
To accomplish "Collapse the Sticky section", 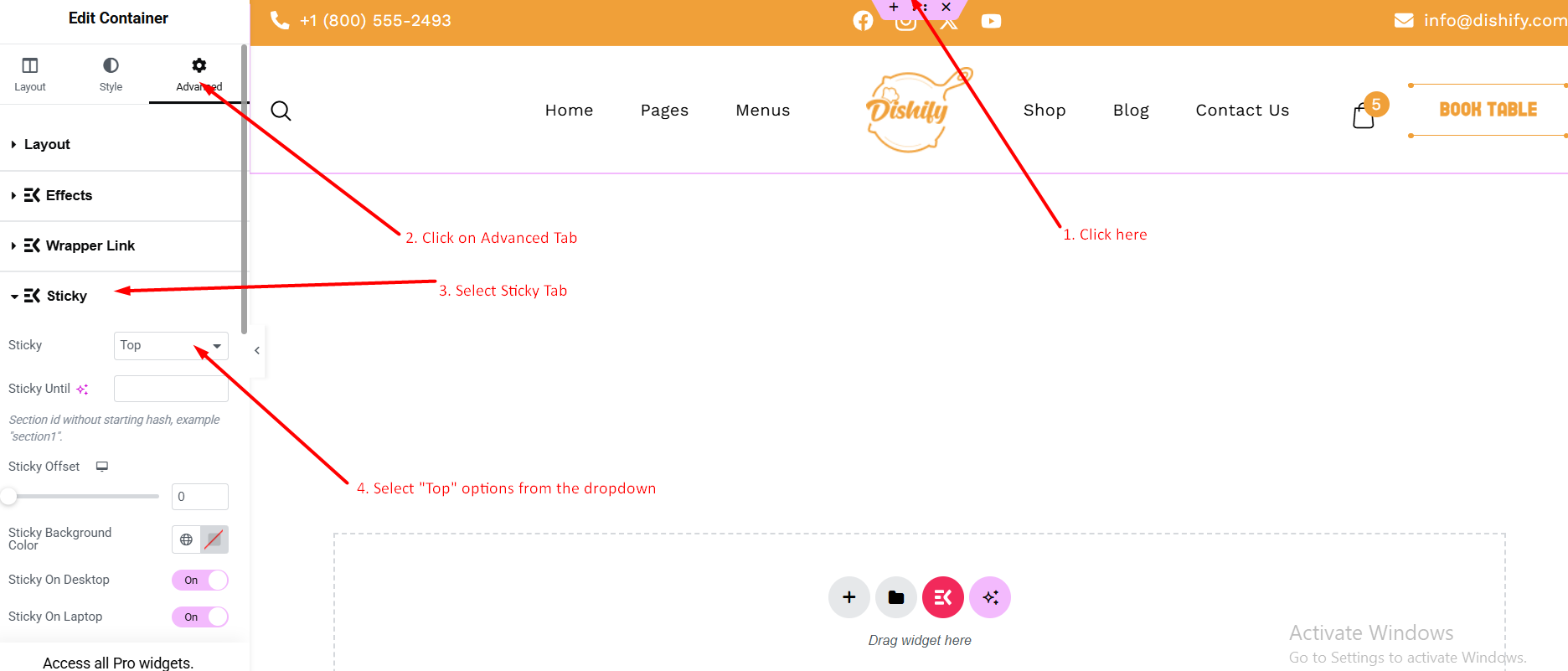I will point(123,296).
